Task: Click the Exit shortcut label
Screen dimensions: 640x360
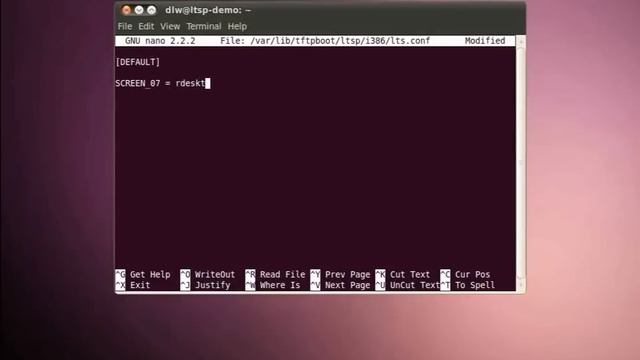Action: (140, 285)
